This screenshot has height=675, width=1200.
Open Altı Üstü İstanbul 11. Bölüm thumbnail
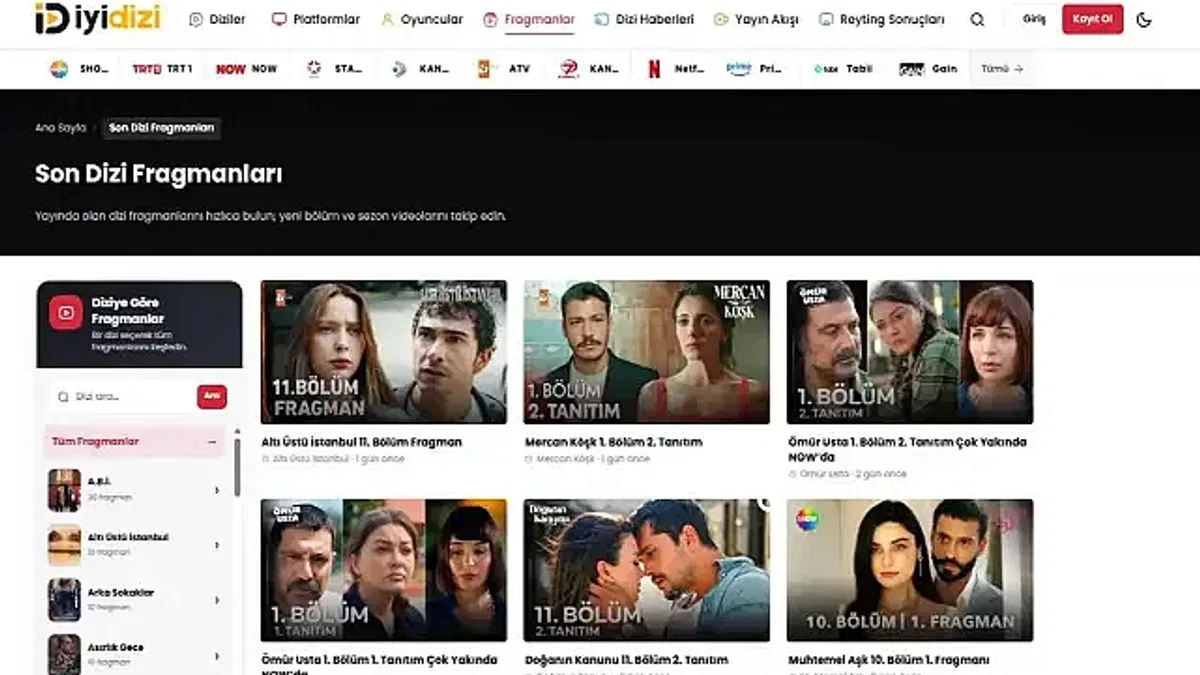384,352
